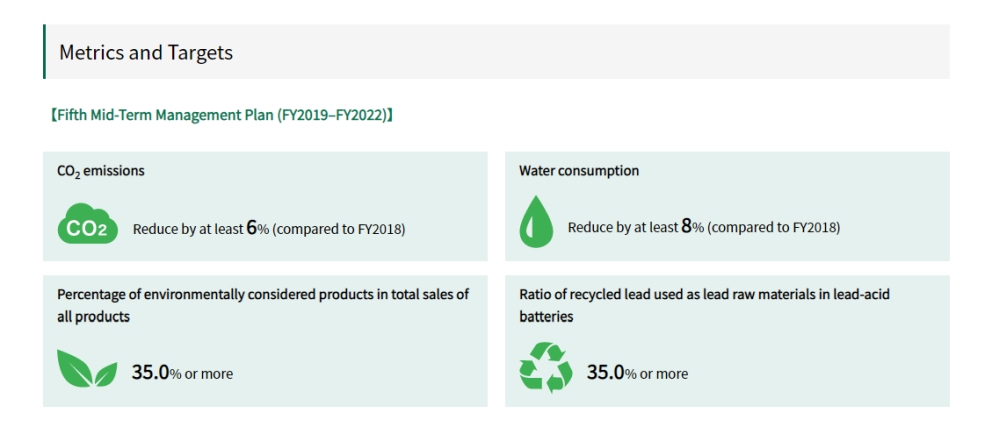This screenshot has width=999, height=428.
Task: Click the Fifth Mid-Term Management Plan heading
Action: 220,115
